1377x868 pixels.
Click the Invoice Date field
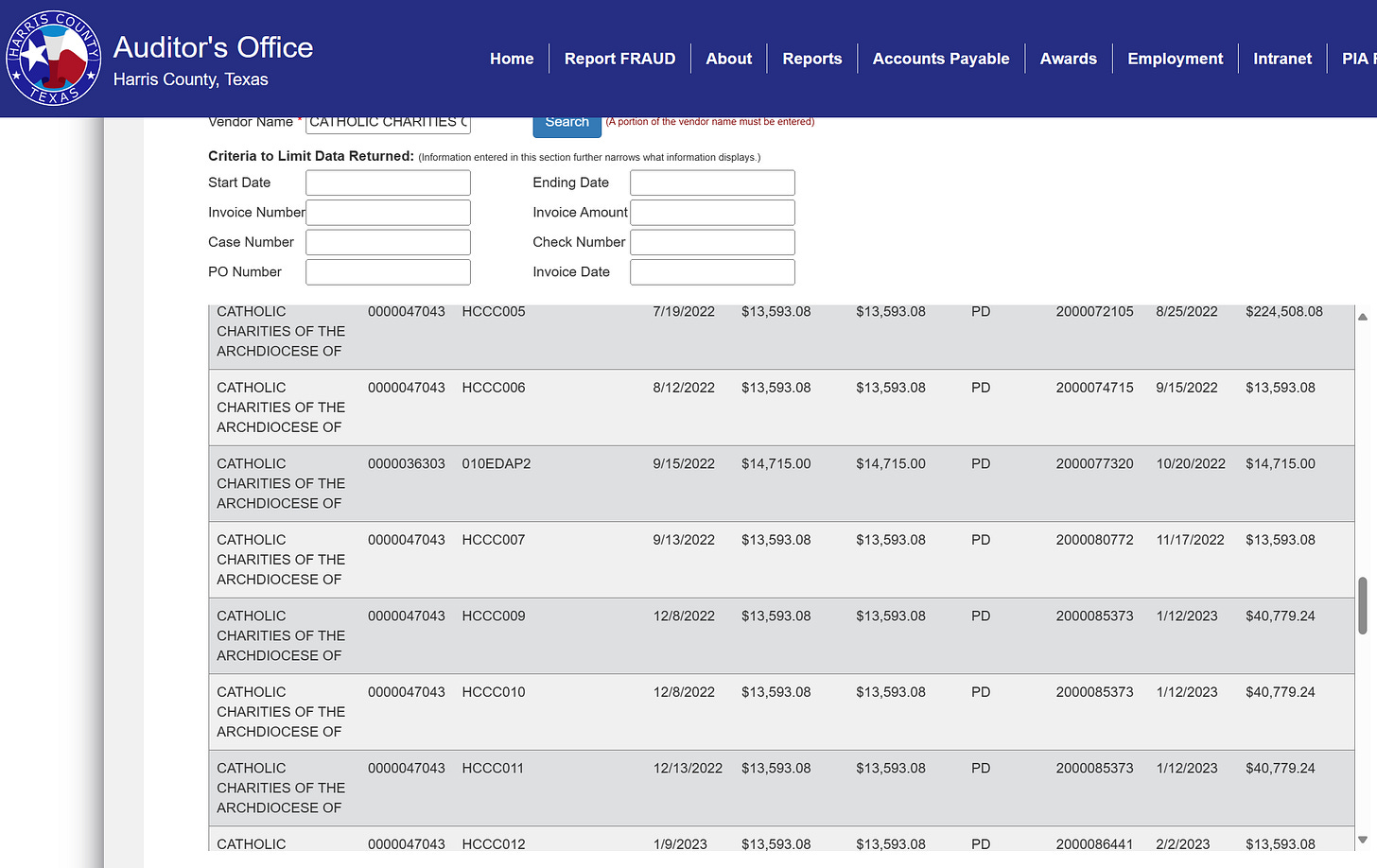[712, 271]
